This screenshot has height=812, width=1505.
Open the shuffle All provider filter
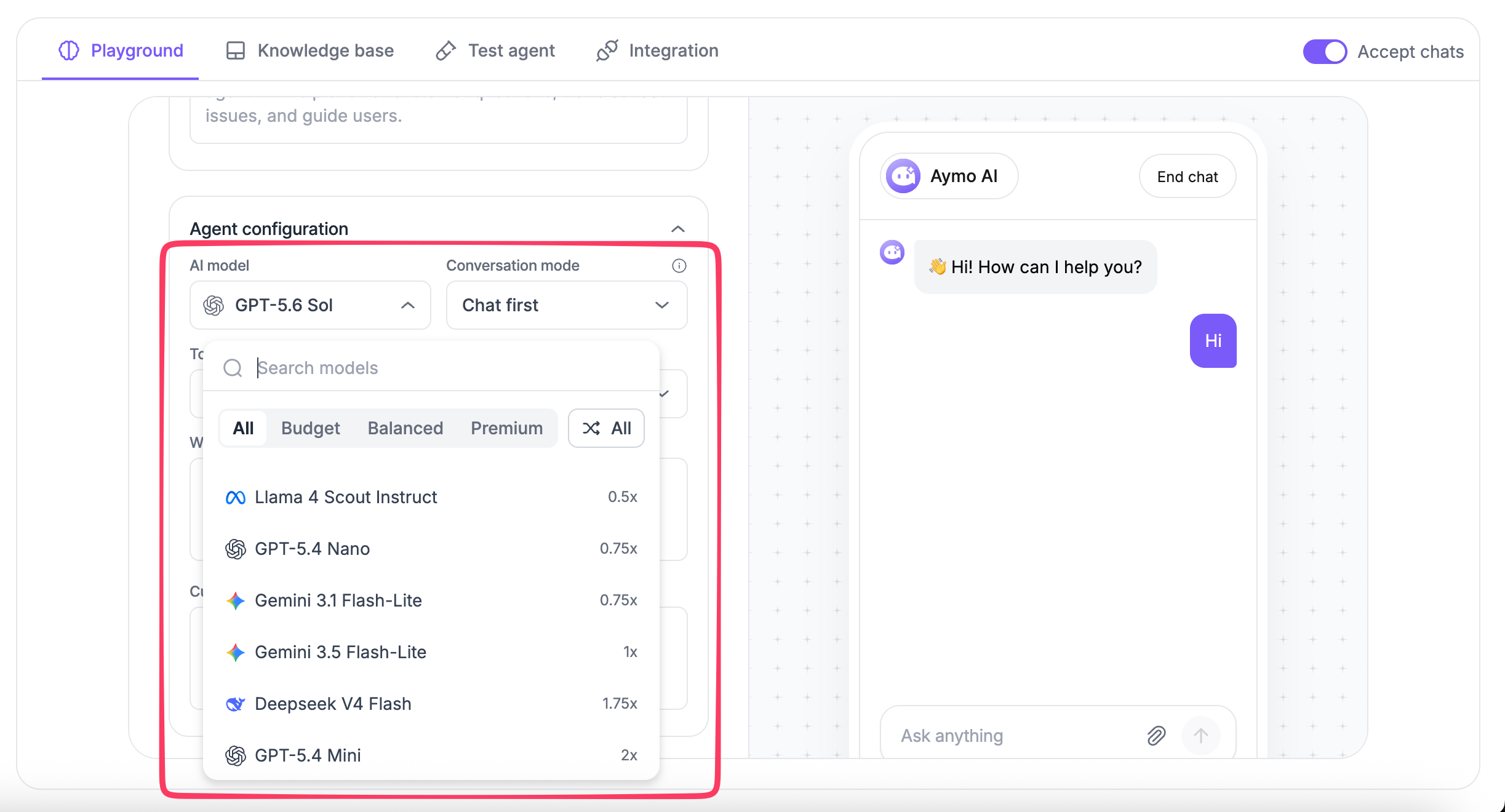point(606,428)
